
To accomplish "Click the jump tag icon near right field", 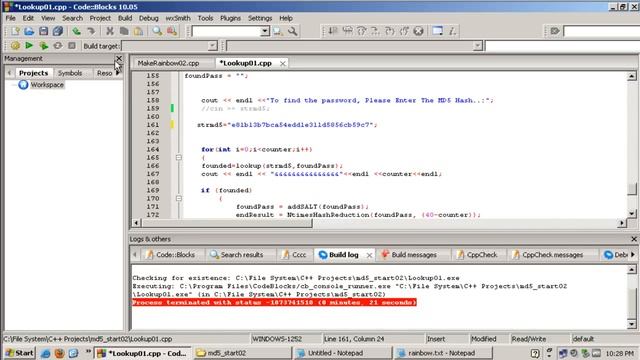I will (x=554, y=31).
